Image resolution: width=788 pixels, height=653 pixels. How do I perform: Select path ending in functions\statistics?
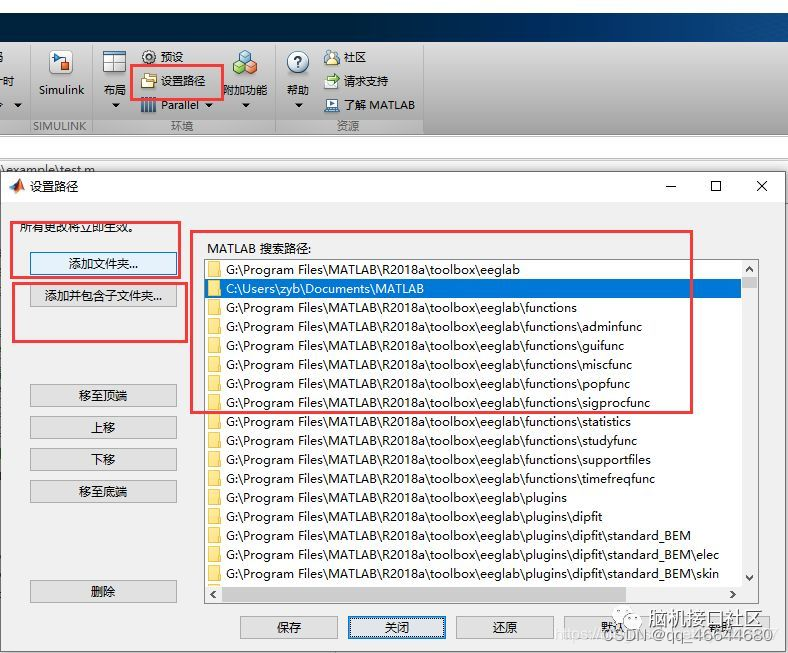(473, 422)
